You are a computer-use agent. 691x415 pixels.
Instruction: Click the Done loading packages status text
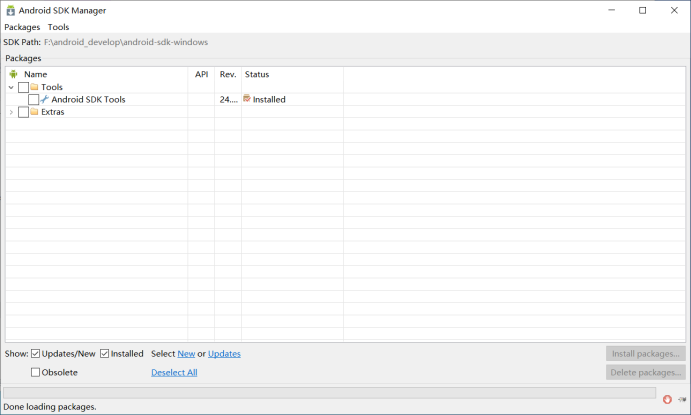pos(50,407)
